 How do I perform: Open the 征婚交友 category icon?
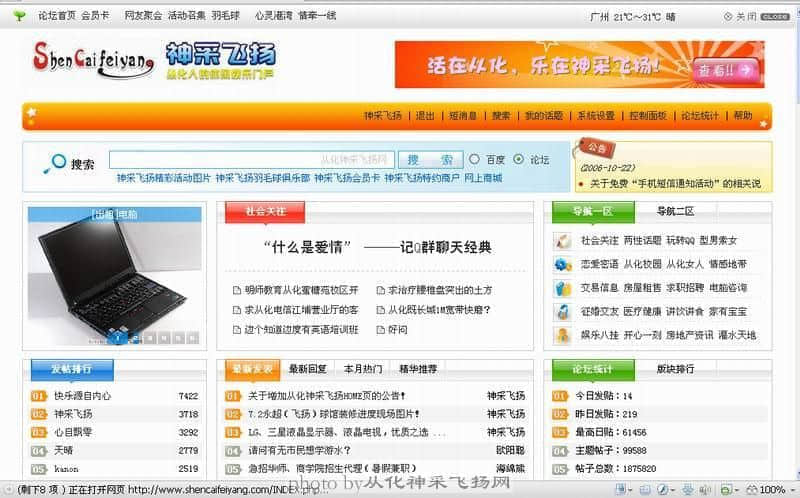563,312
